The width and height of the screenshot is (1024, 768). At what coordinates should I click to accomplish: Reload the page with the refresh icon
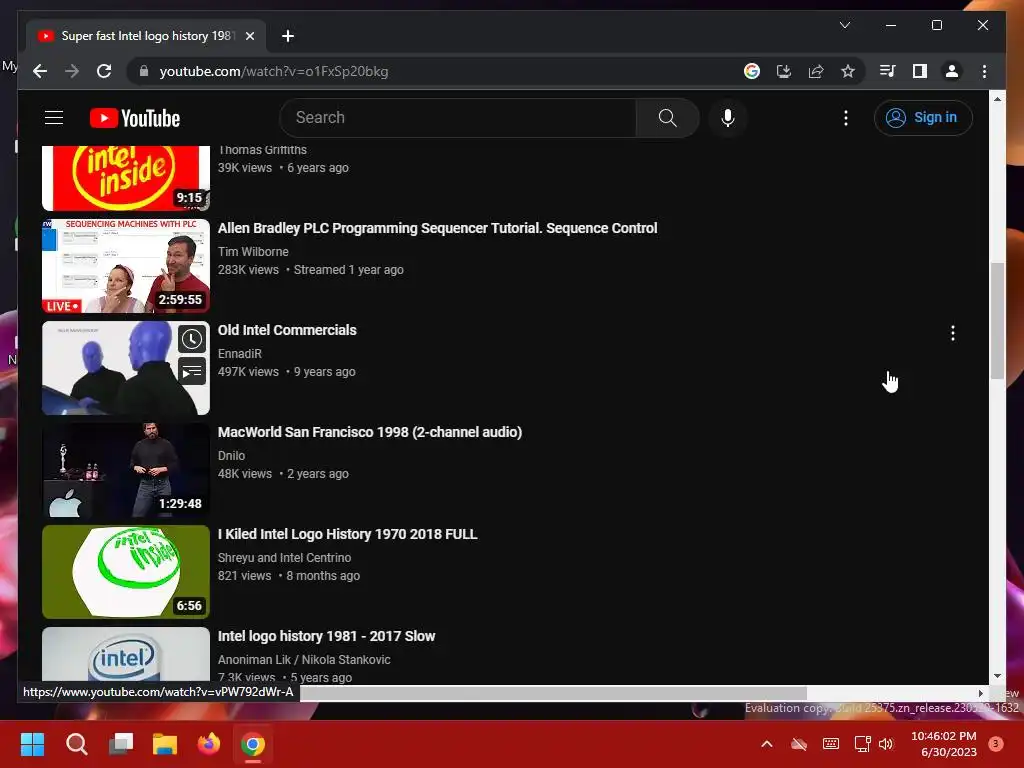coord(104,71)
